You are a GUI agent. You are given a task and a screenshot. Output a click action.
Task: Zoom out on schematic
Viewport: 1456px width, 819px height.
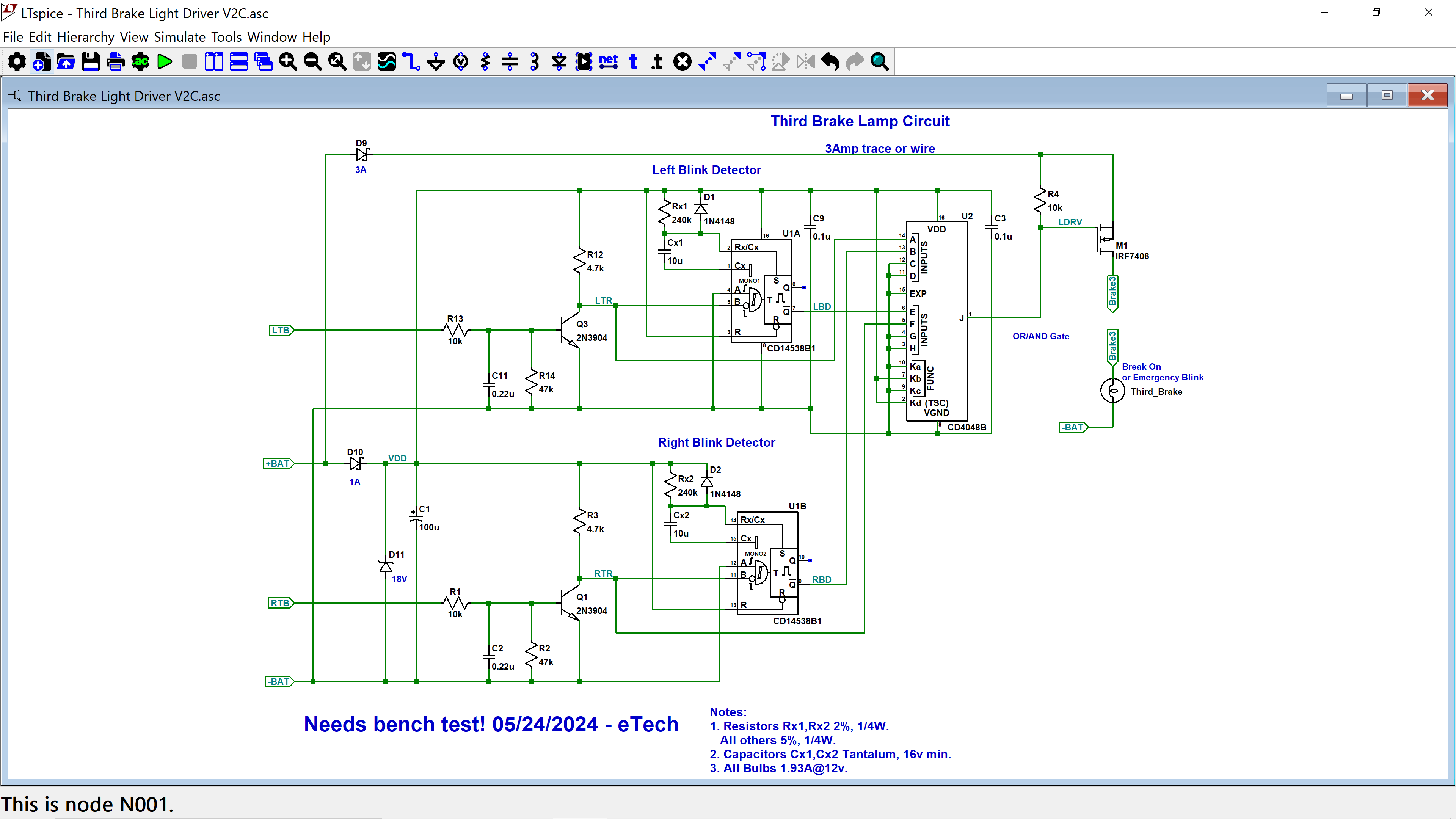pyautogui.click(x=312, y=61)
